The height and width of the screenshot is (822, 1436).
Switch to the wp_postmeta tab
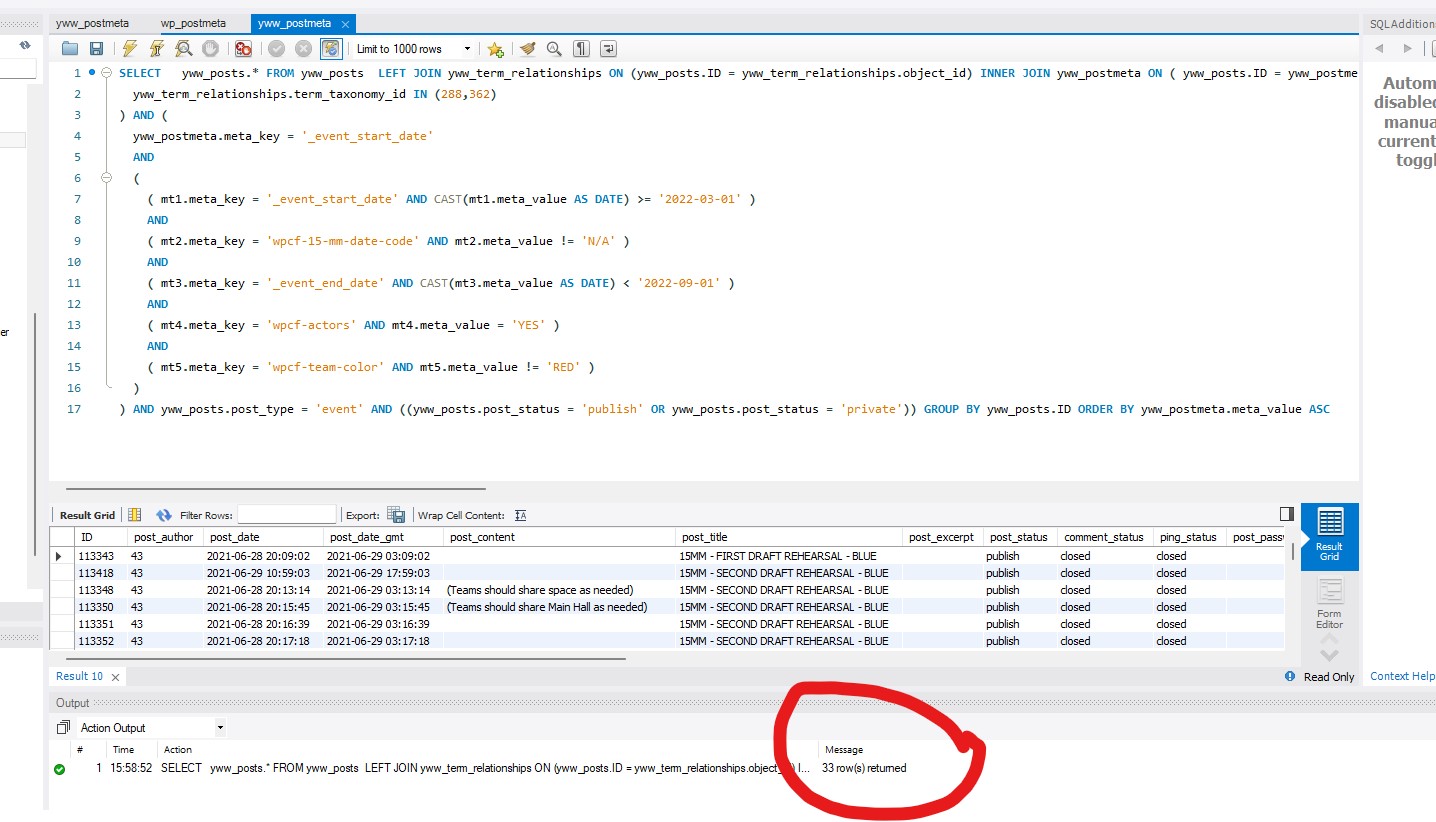193,23
